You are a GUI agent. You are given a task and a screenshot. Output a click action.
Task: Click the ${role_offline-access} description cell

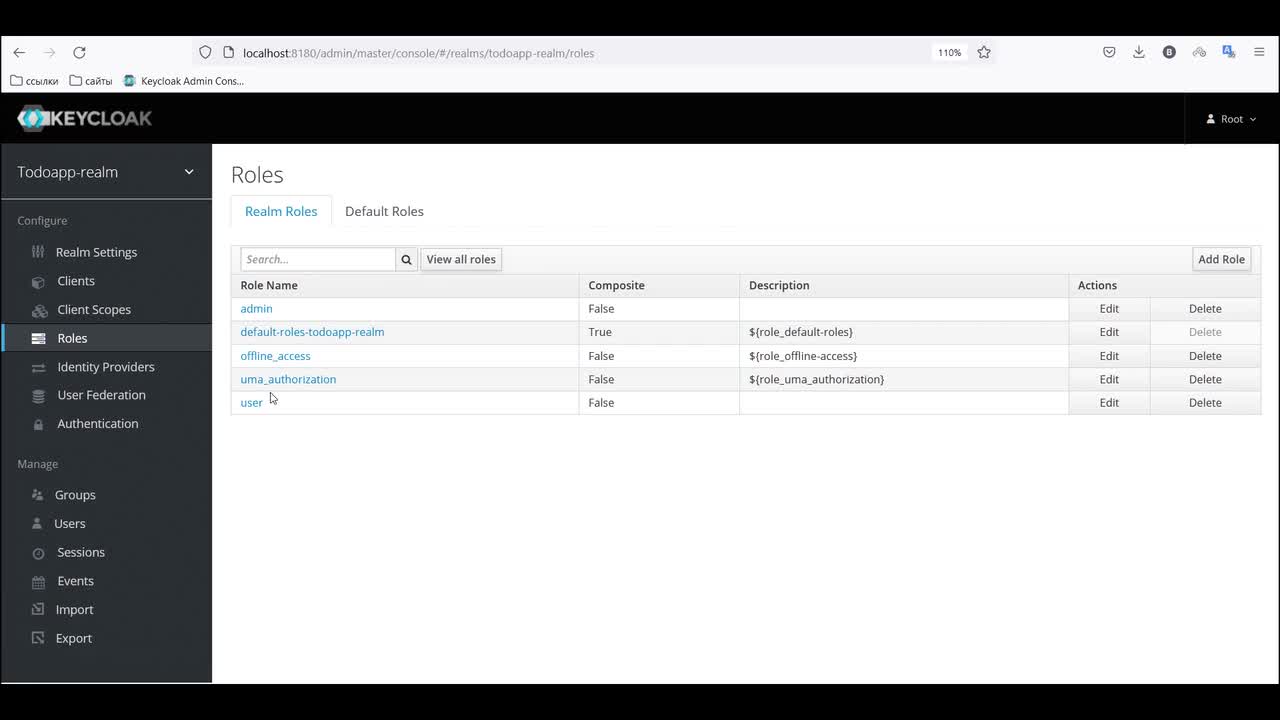click(904, 356)
